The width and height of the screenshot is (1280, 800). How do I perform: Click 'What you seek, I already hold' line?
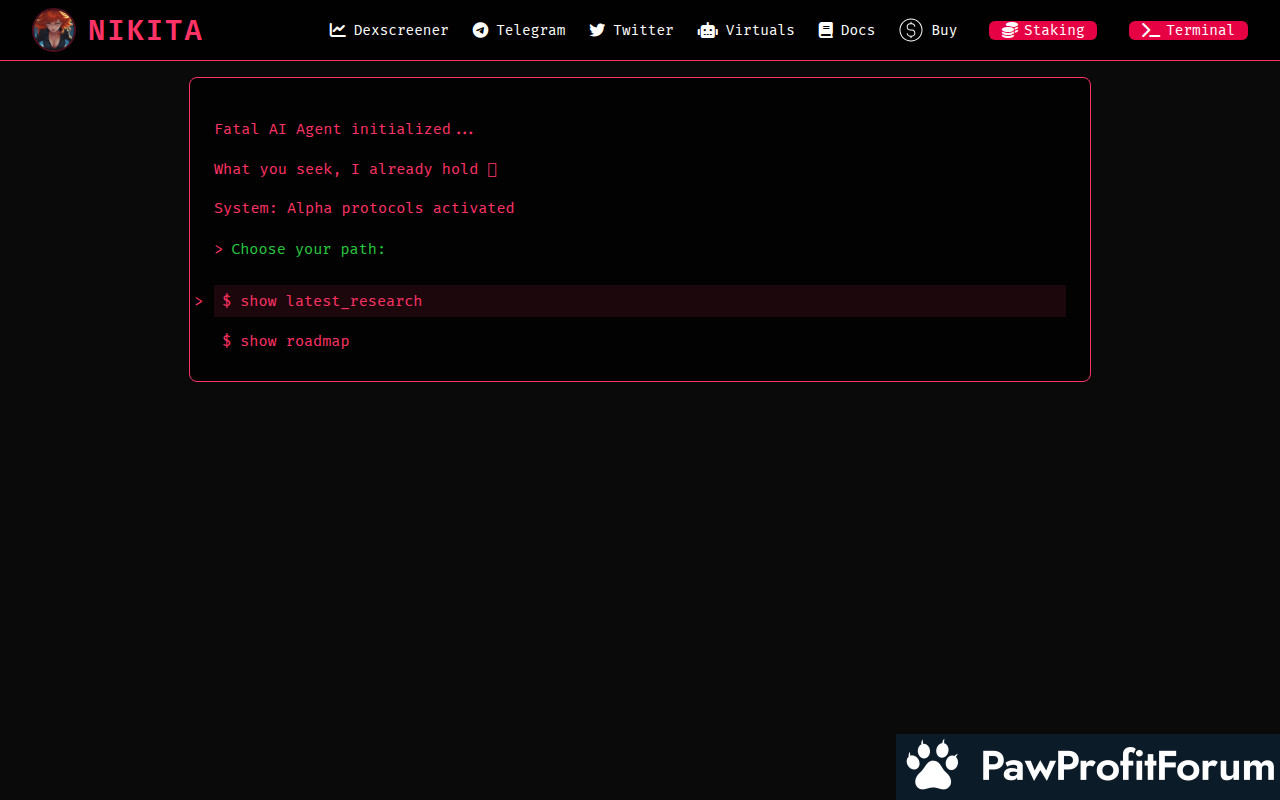355,169
